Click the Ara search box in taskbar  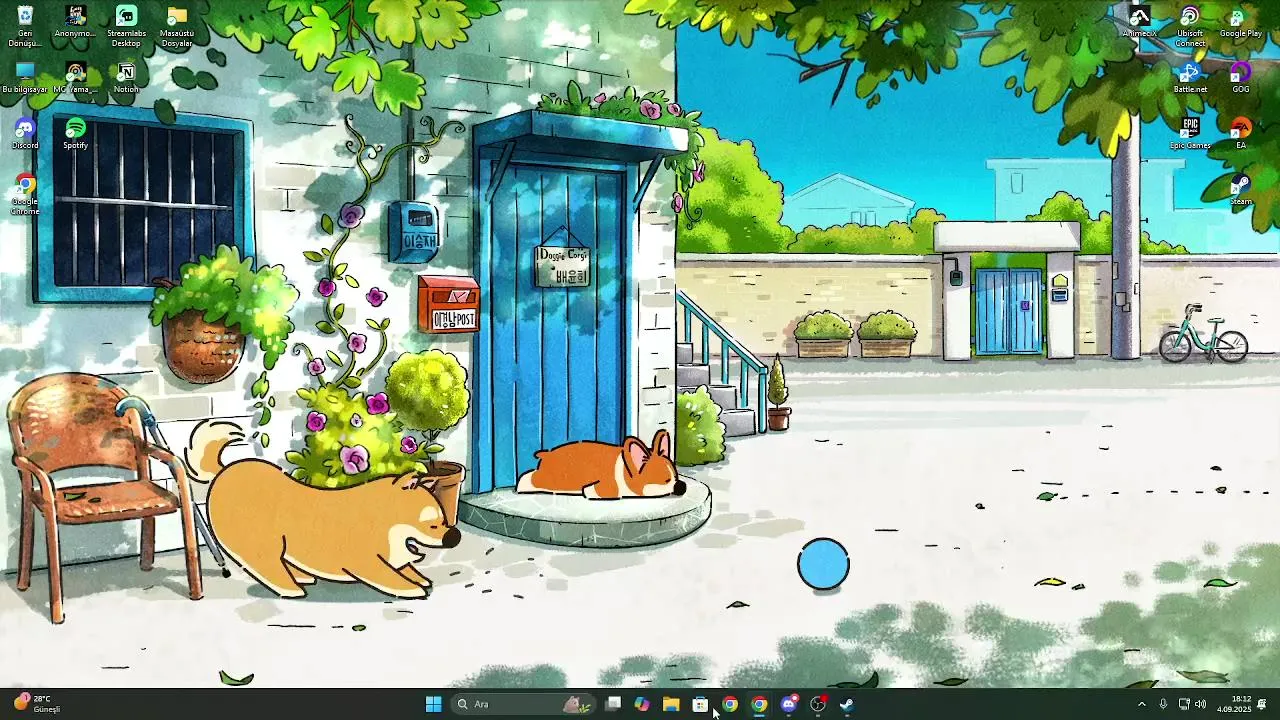point(523,704)
